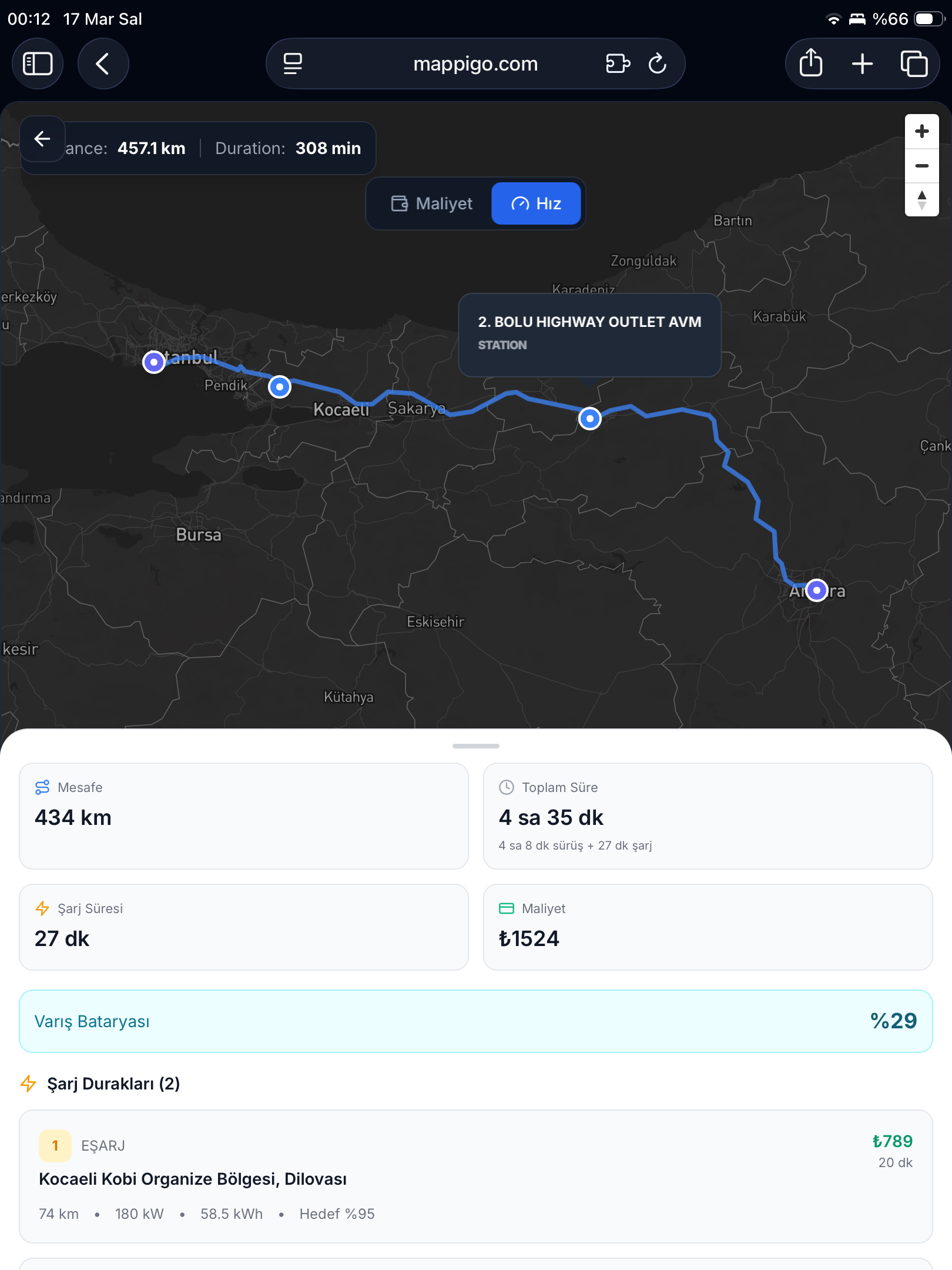
Task: Open the Reader view icon in address bar
Action: [x=292, y=63]
